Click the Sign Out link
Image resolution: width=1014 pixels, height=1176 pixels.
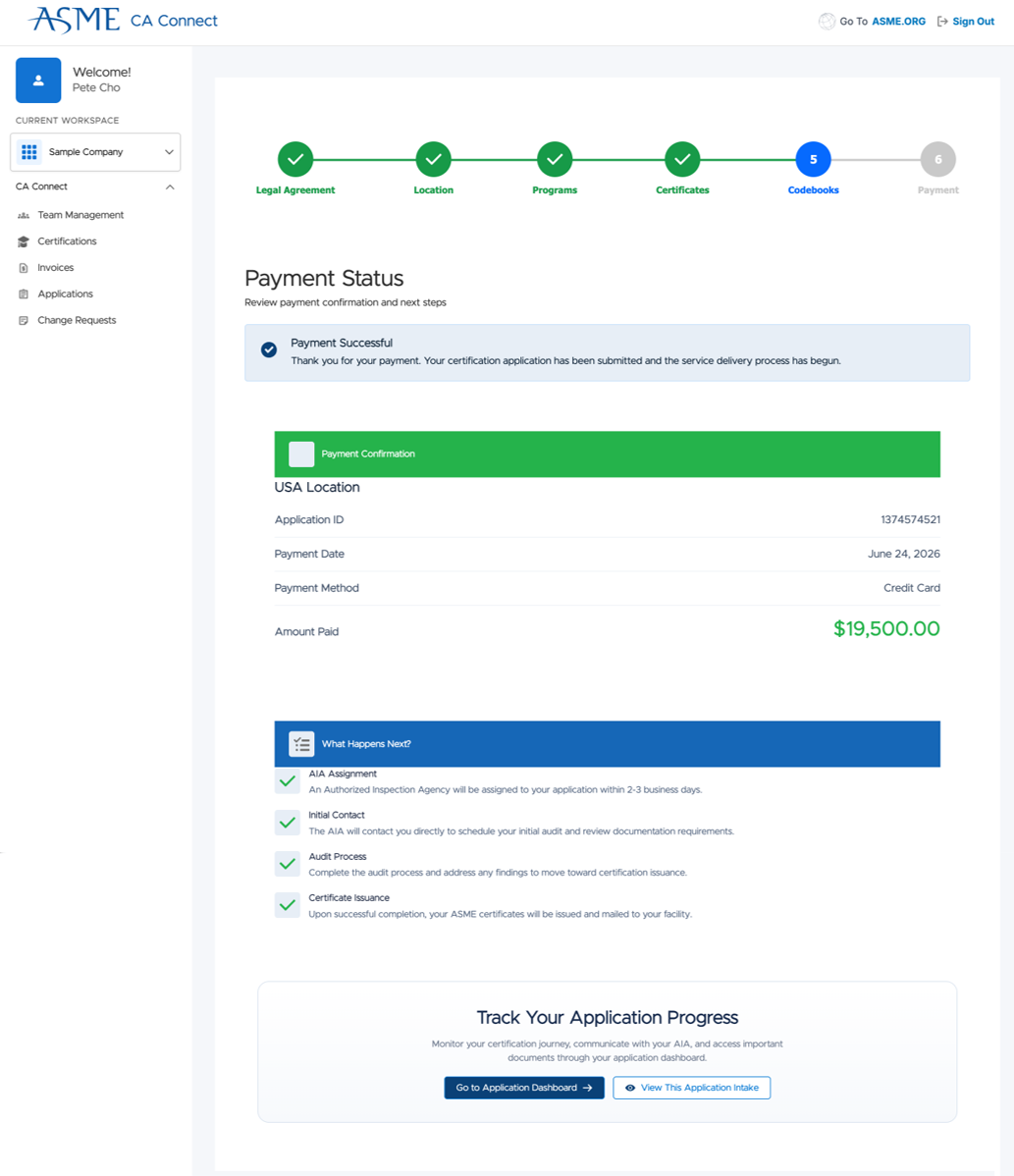[974, 21]
